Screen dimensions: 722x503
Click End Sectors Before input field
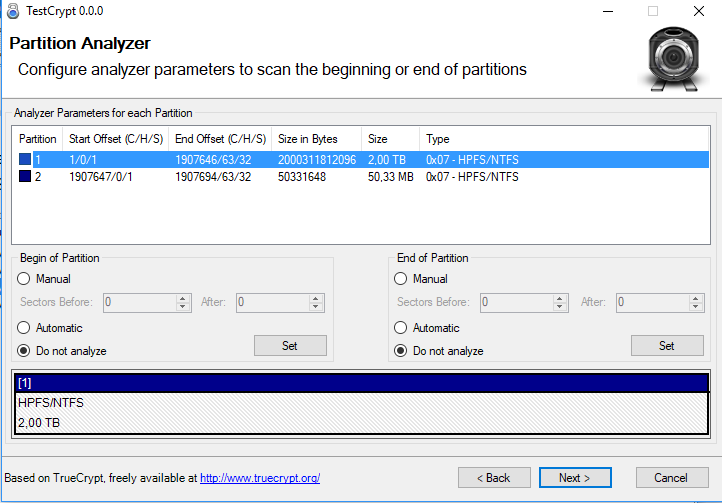point(517,303)
